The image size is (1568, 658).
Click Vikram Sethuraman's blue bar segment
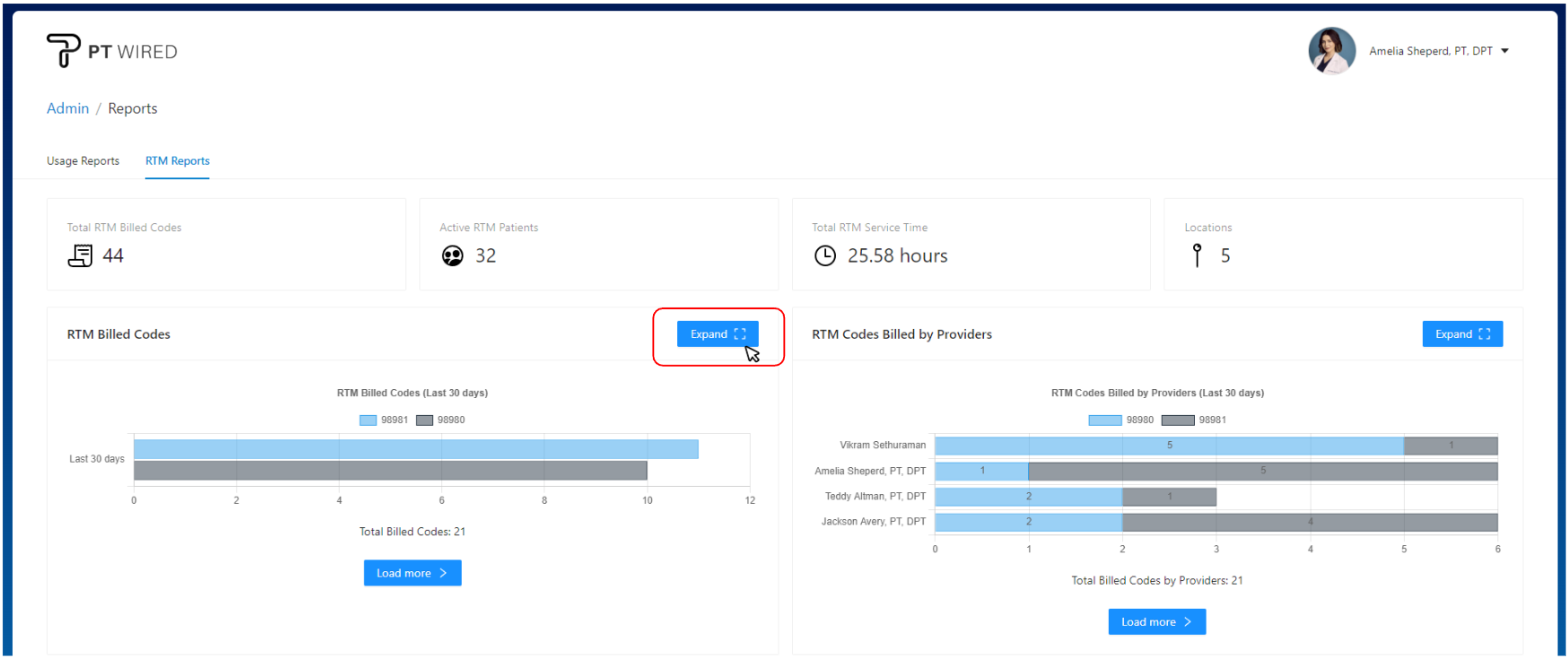(x=1168, y=446)
